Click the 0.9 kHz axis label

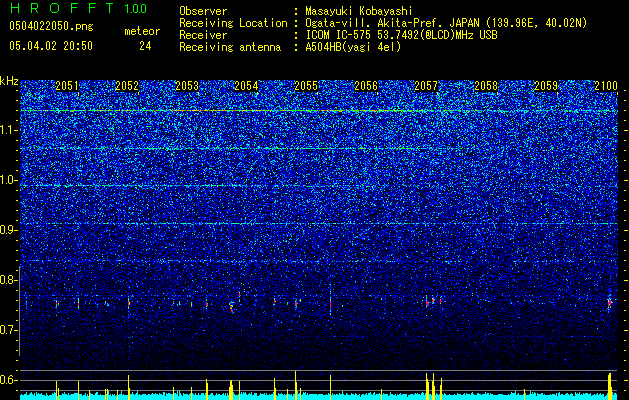click(x=9, y=230)
